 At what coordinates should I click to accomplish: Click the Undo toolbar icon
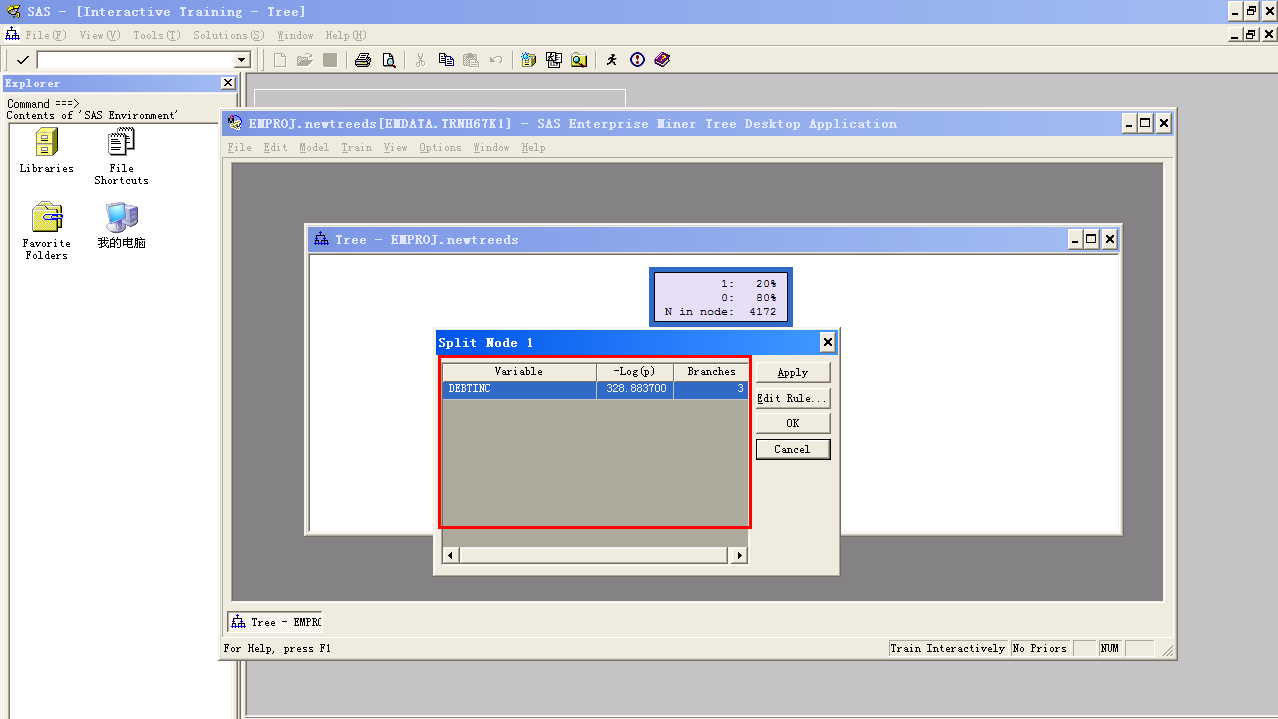[496, 60]
